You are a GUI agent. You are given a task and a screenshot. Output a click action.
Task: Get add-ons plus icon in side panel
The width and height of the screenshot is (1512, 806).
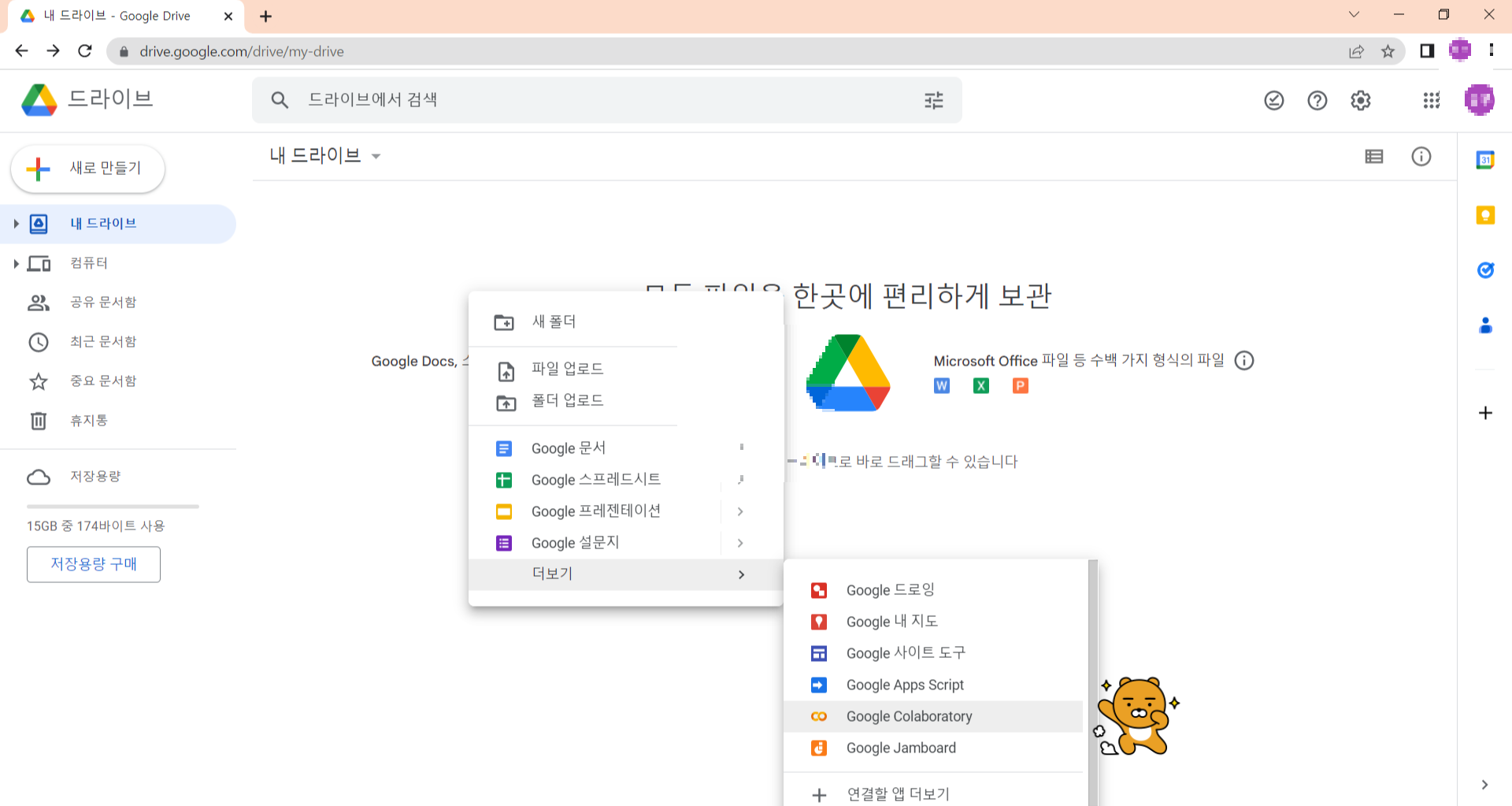[x=1485, y=413]
